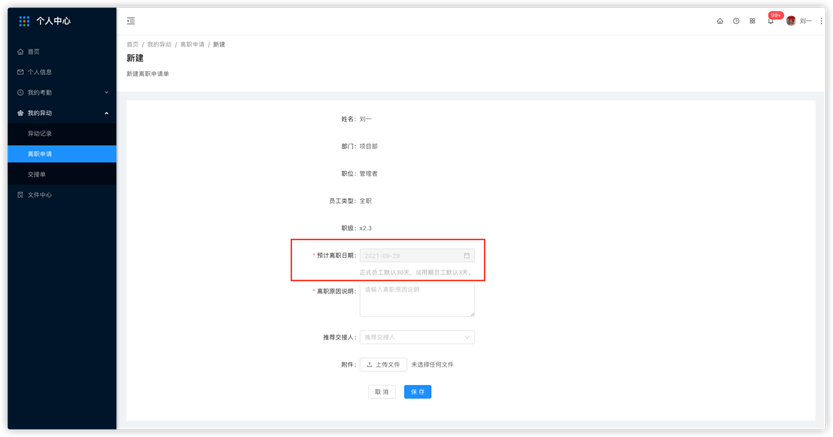Viewport: 833px width, 437px height.
Task: Click the home icon in the top-right header
Action: point(720,21)
